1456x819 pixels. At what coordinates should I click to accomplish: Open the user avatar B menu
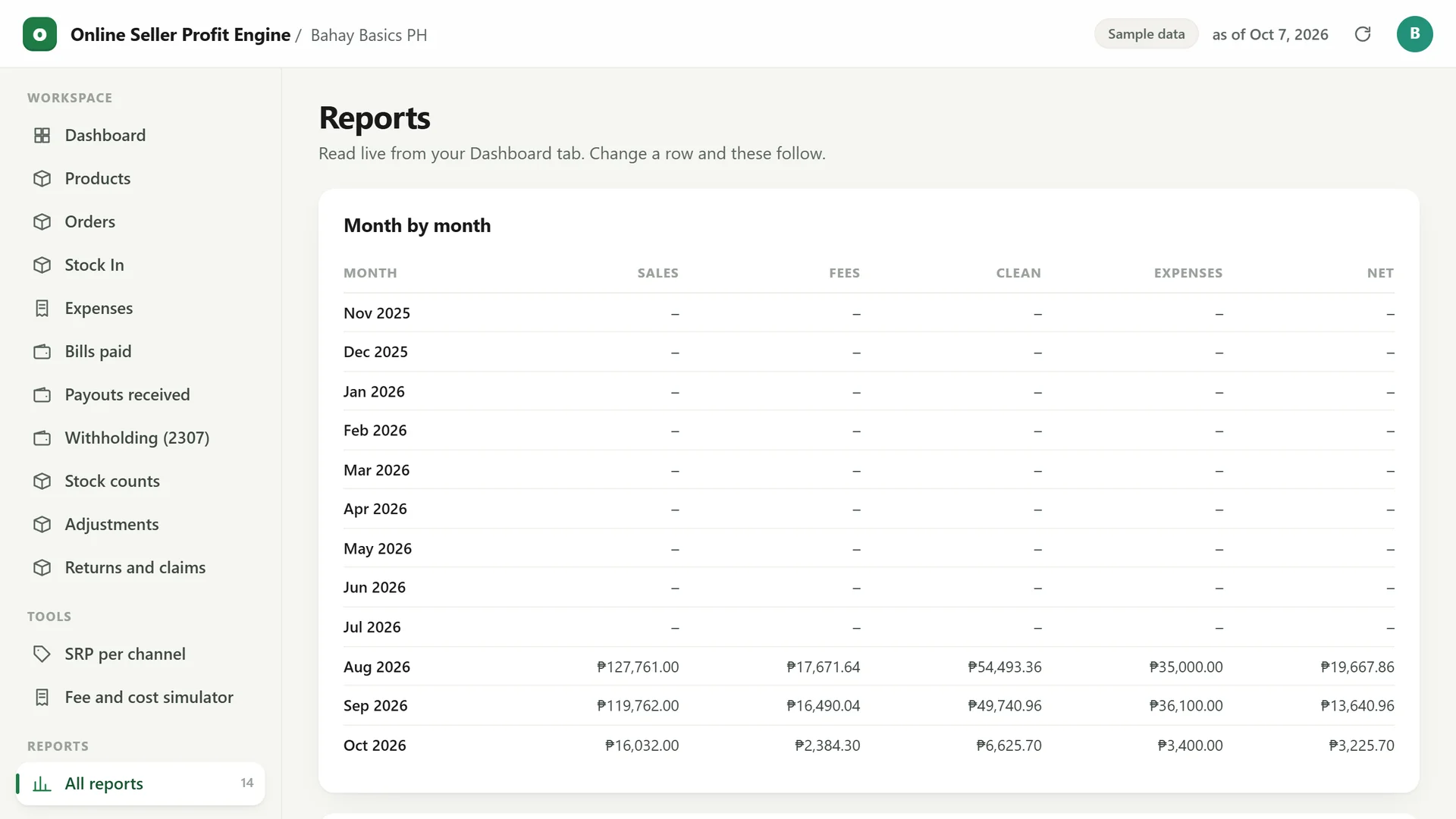tap(1414, 34)
